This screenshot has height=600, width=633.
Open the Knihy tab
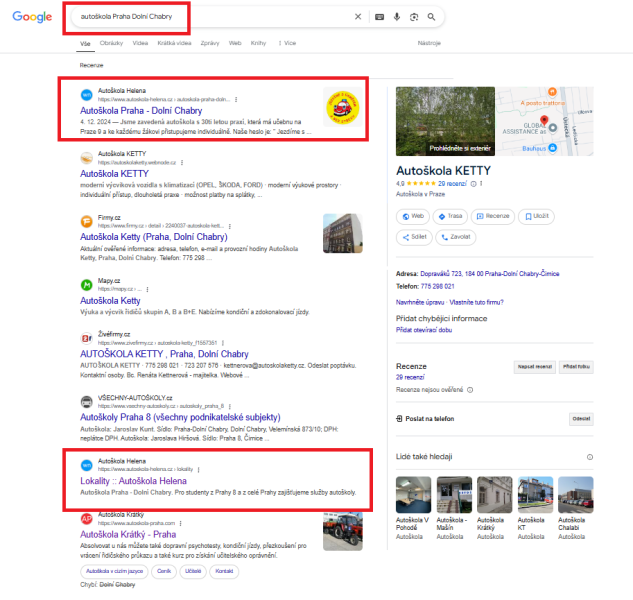258,43
